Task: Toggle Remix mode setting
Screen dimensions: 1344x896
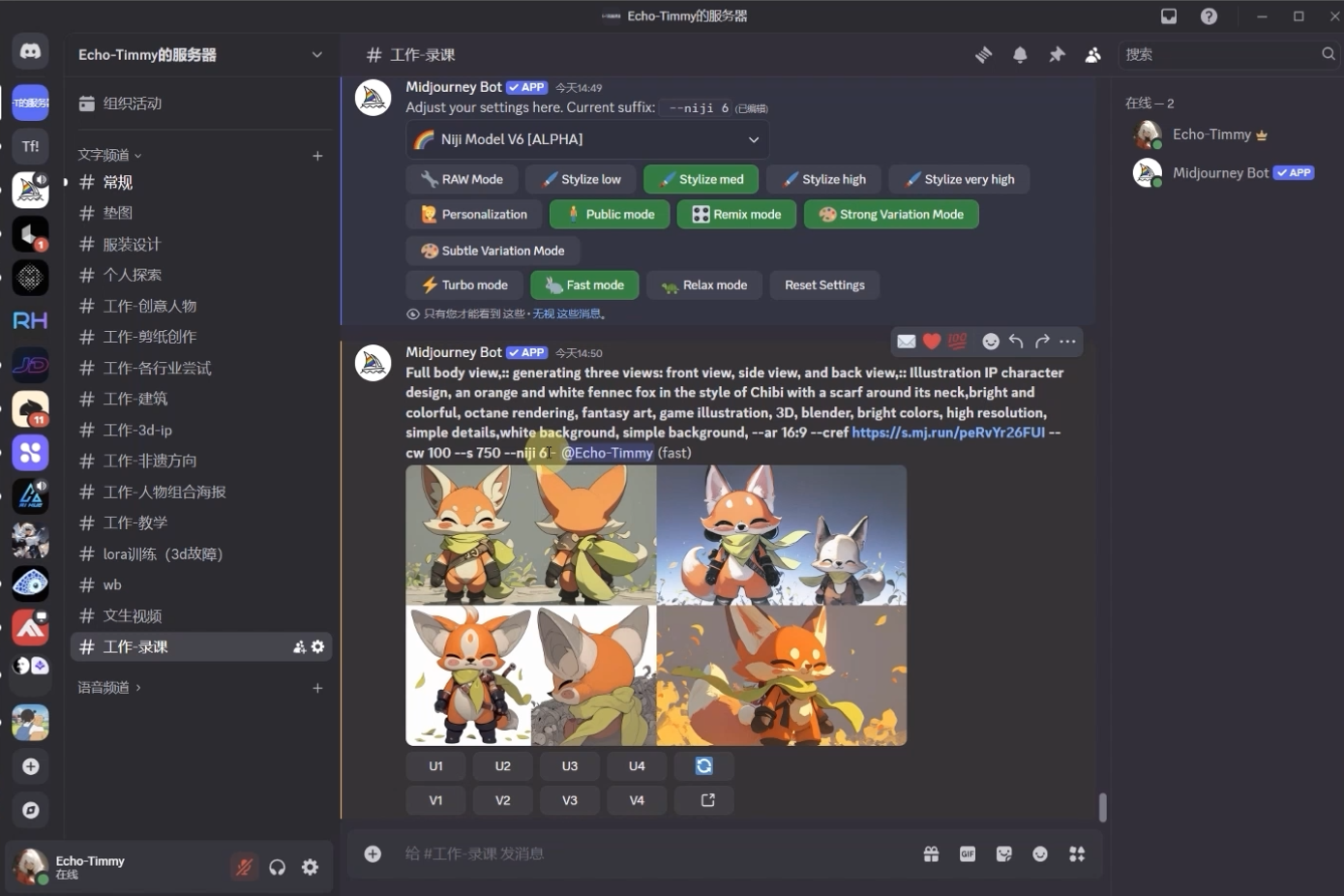Action: click(x=736, y=214)
